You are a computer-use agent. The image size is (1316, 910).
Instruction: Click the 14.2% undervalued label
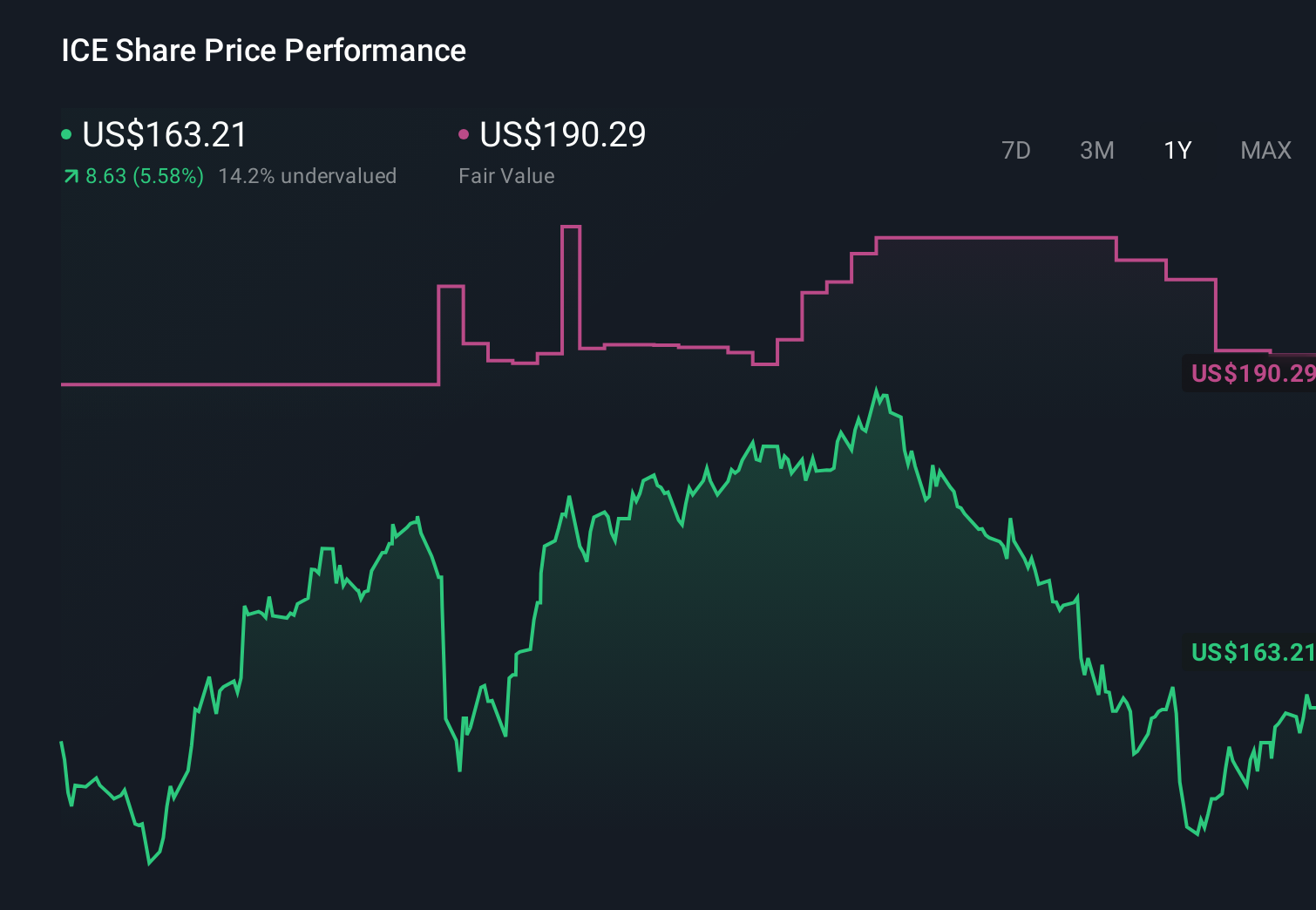pos(309,175)
